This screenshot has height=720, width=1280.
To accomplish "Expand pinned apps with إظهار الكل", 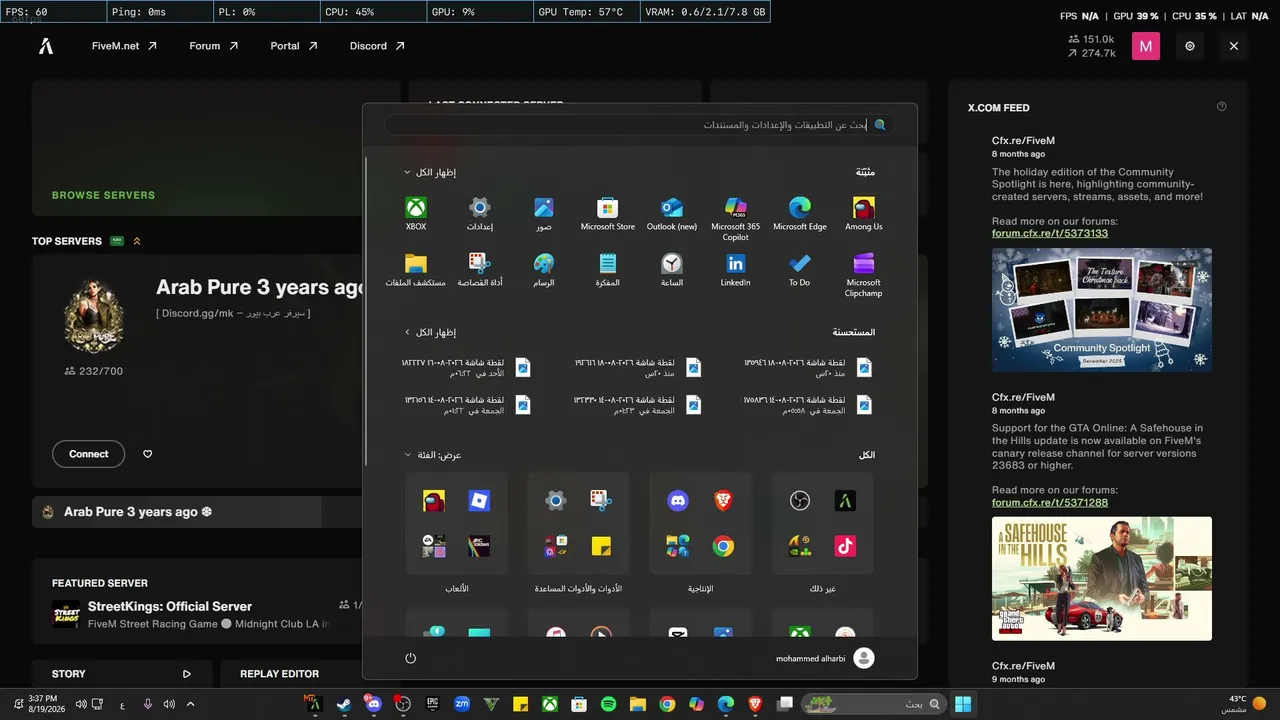I will click(x=430, y=173).
